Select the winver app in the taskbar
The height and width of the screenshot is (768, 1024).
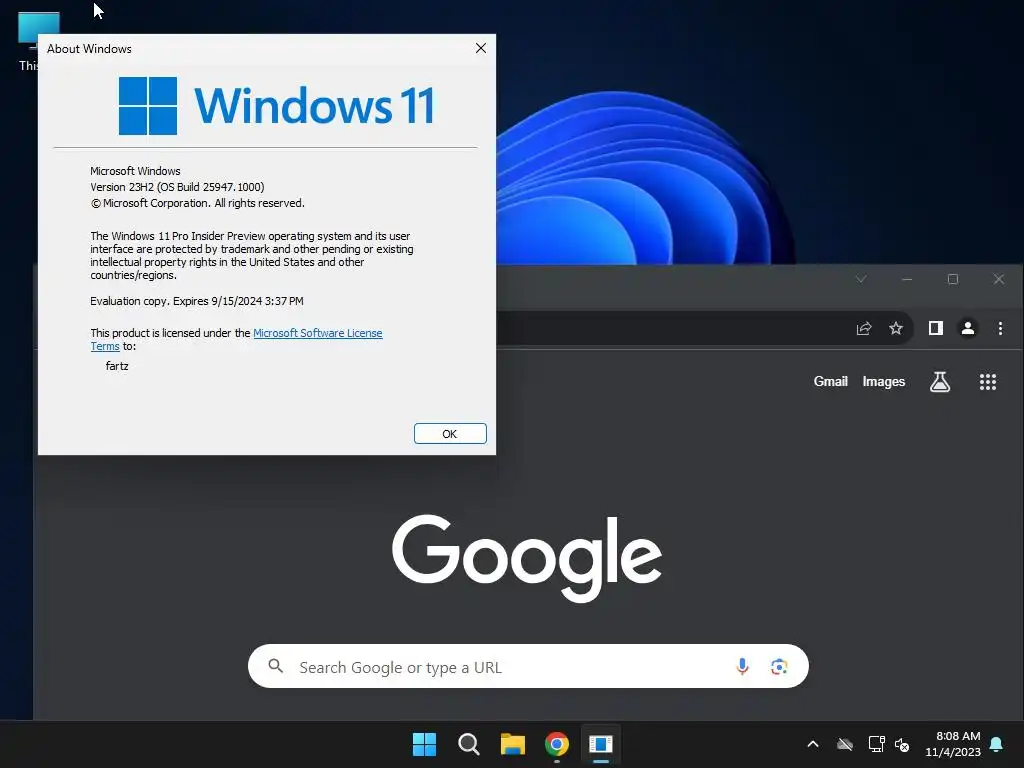coord(600,744)
